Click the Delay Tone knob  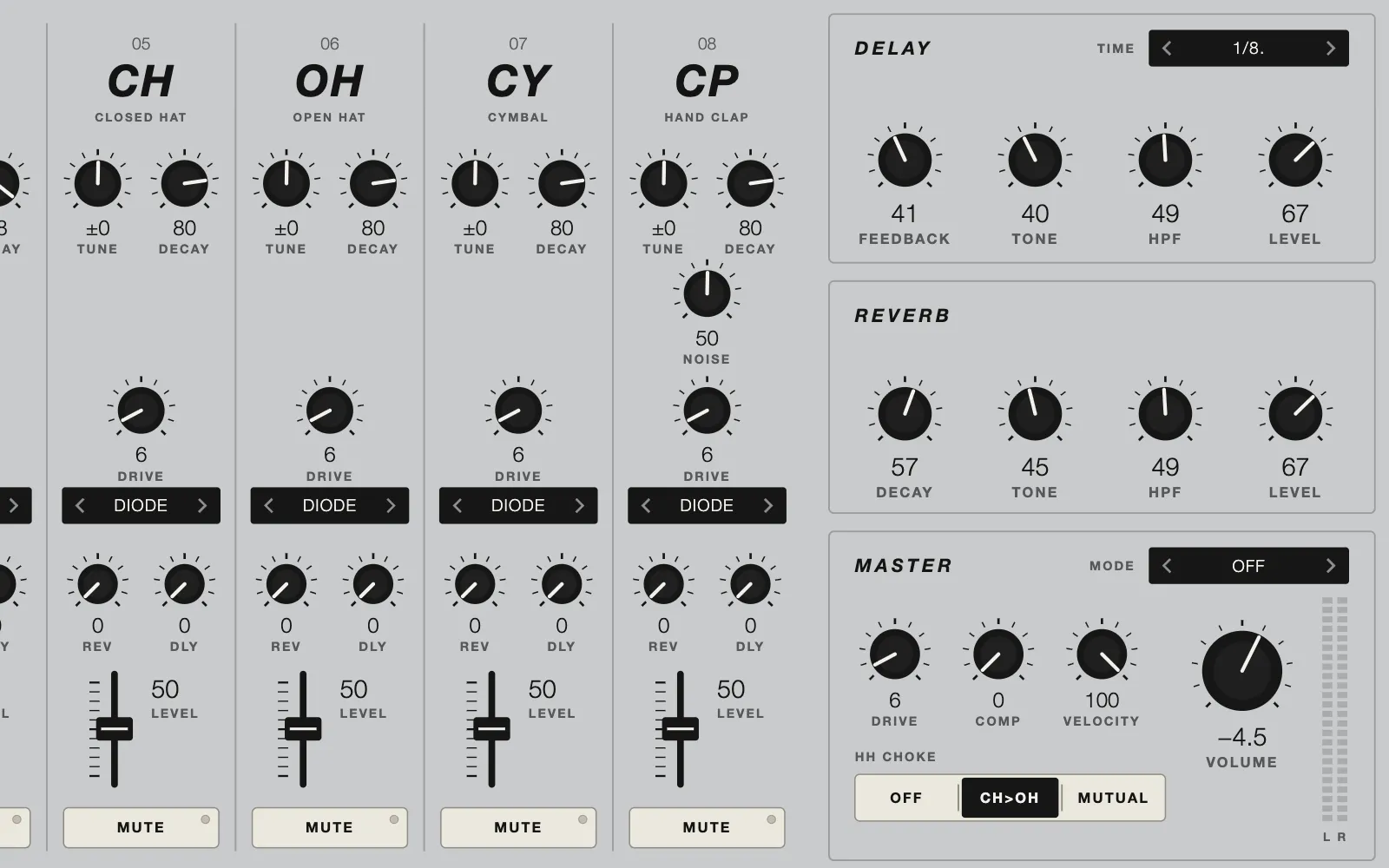[1035, 160]
